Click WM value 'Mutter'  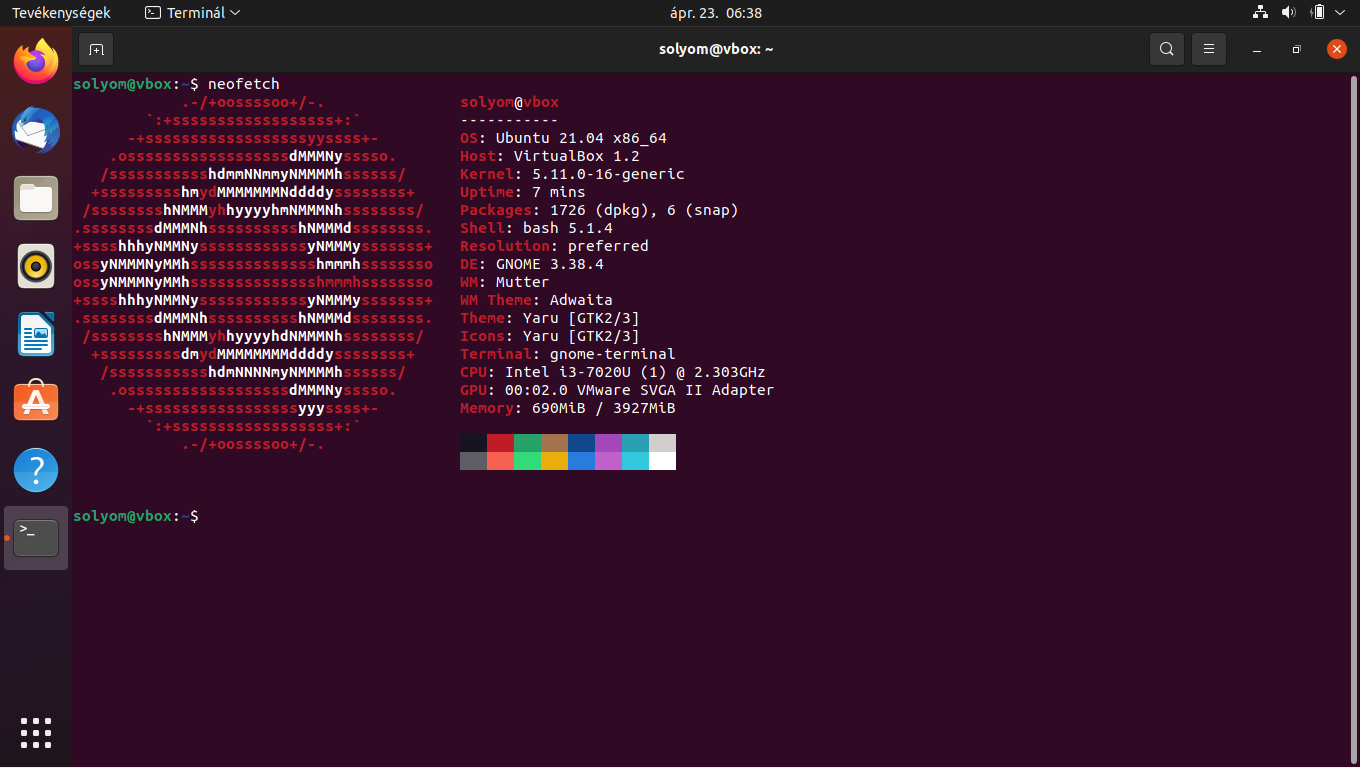(x=522, y=282)
